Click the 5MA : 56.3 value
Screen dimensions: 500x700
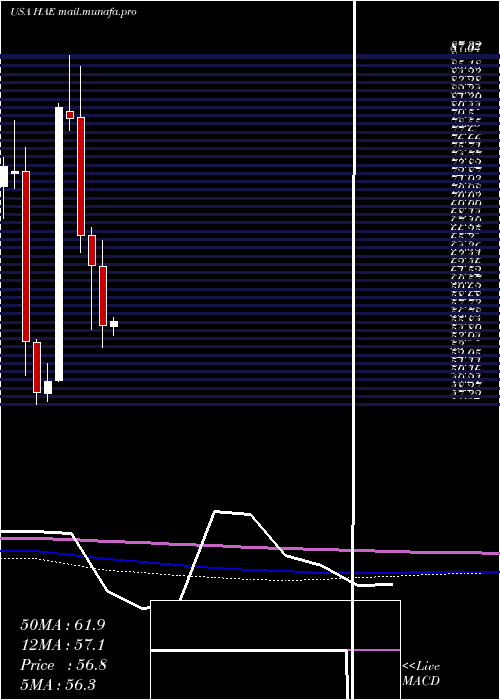click(x=58, y=685)
